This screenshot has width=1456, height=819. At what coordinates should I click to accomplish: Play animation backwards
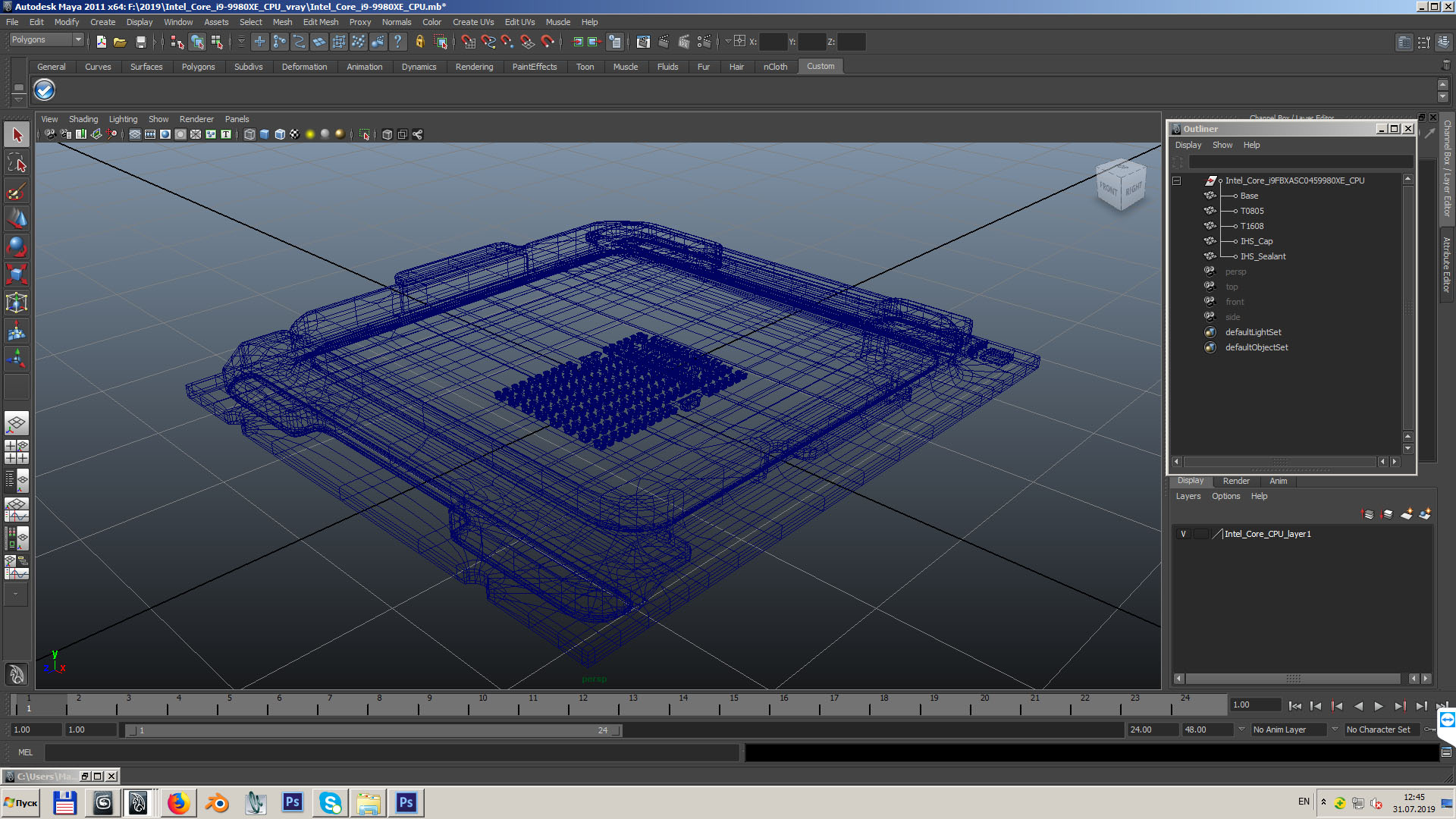tap(1358, 706)
